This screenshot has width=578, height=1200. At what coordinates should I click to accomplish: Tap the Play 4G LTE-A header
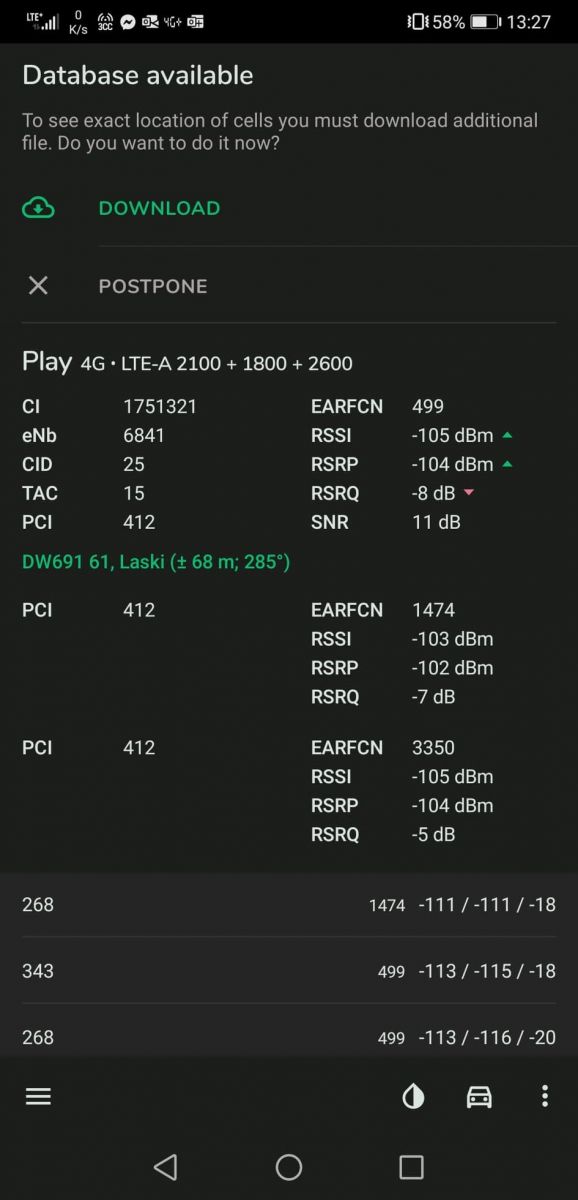[187, 362]
